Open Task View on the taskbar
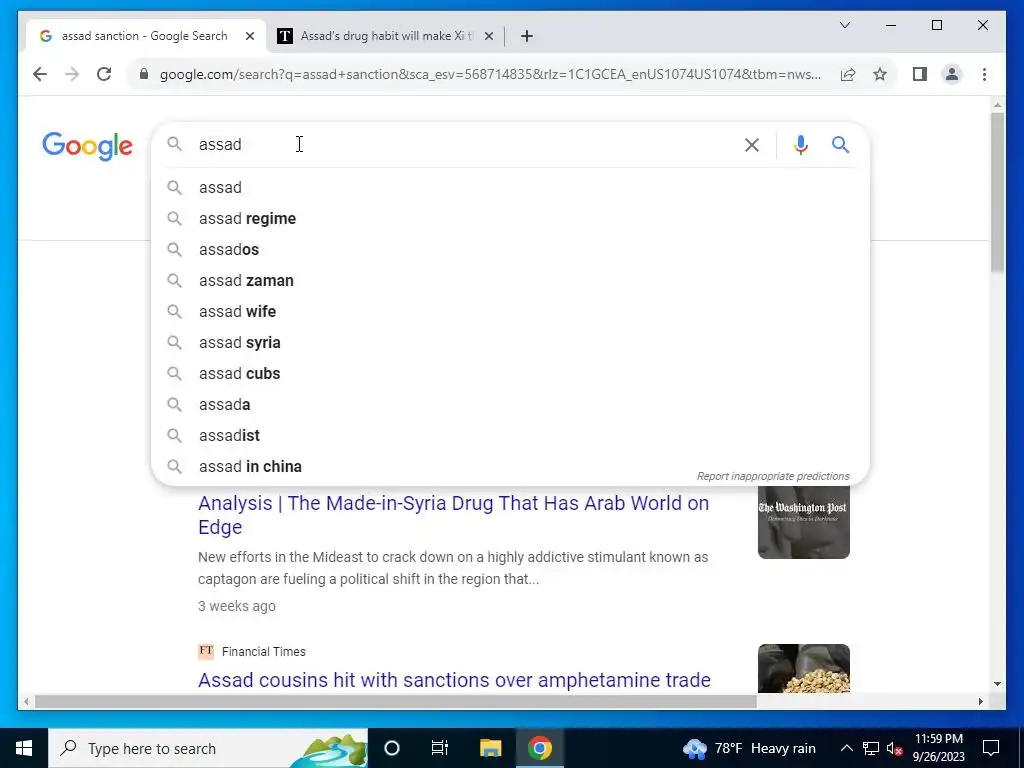Image resolution: width=1024 pixels, height=768 pixels. point(440,748)
